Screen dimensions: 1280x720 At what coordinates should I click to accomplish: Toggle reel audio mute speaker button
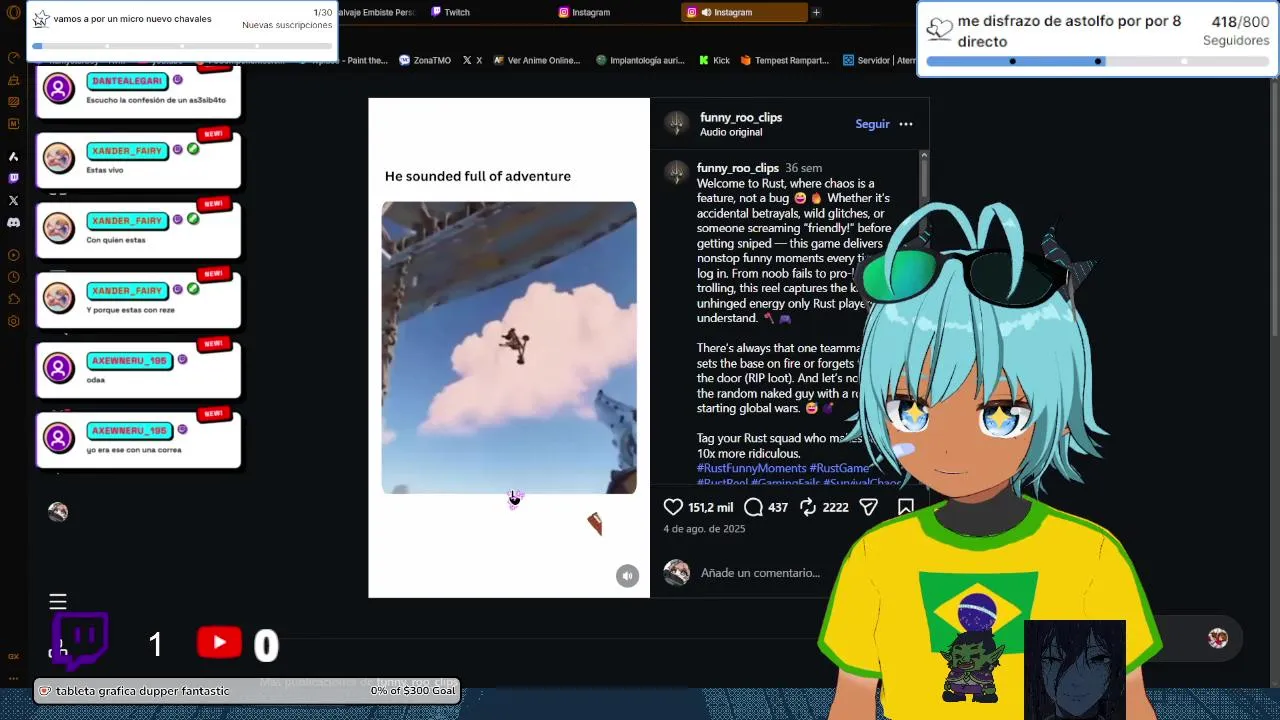tap(627, 575)
